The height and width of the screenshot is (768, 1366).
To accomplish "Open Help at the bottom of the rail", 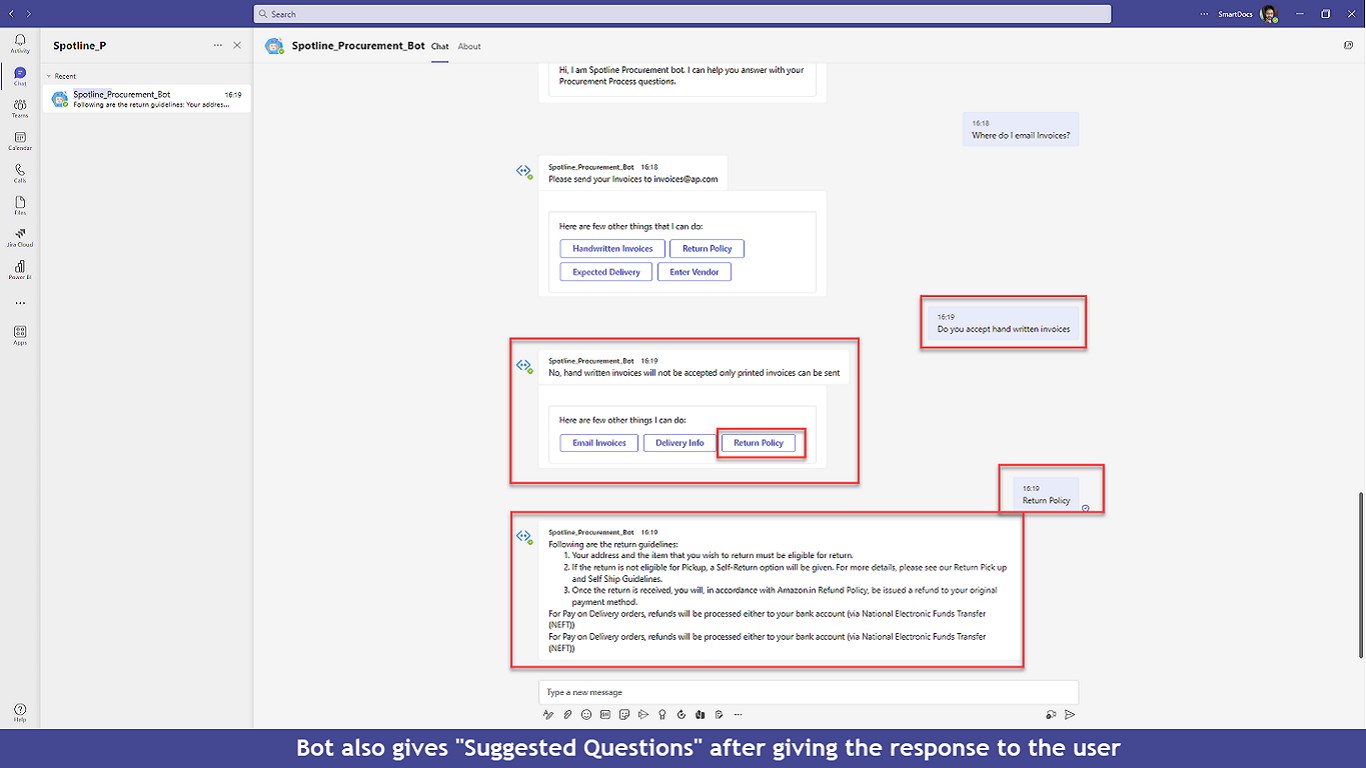I will click(20, 712).
